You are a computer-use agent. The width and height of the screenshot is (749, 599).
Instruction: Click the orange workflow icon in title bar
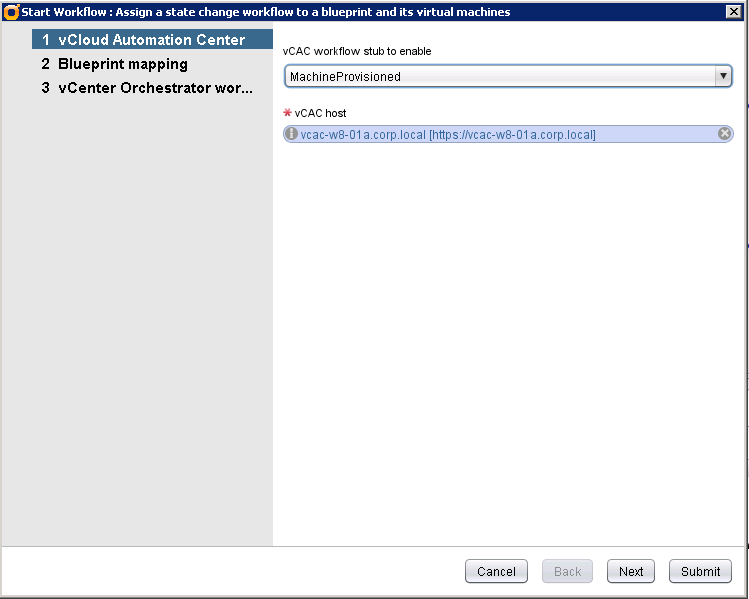11,11
